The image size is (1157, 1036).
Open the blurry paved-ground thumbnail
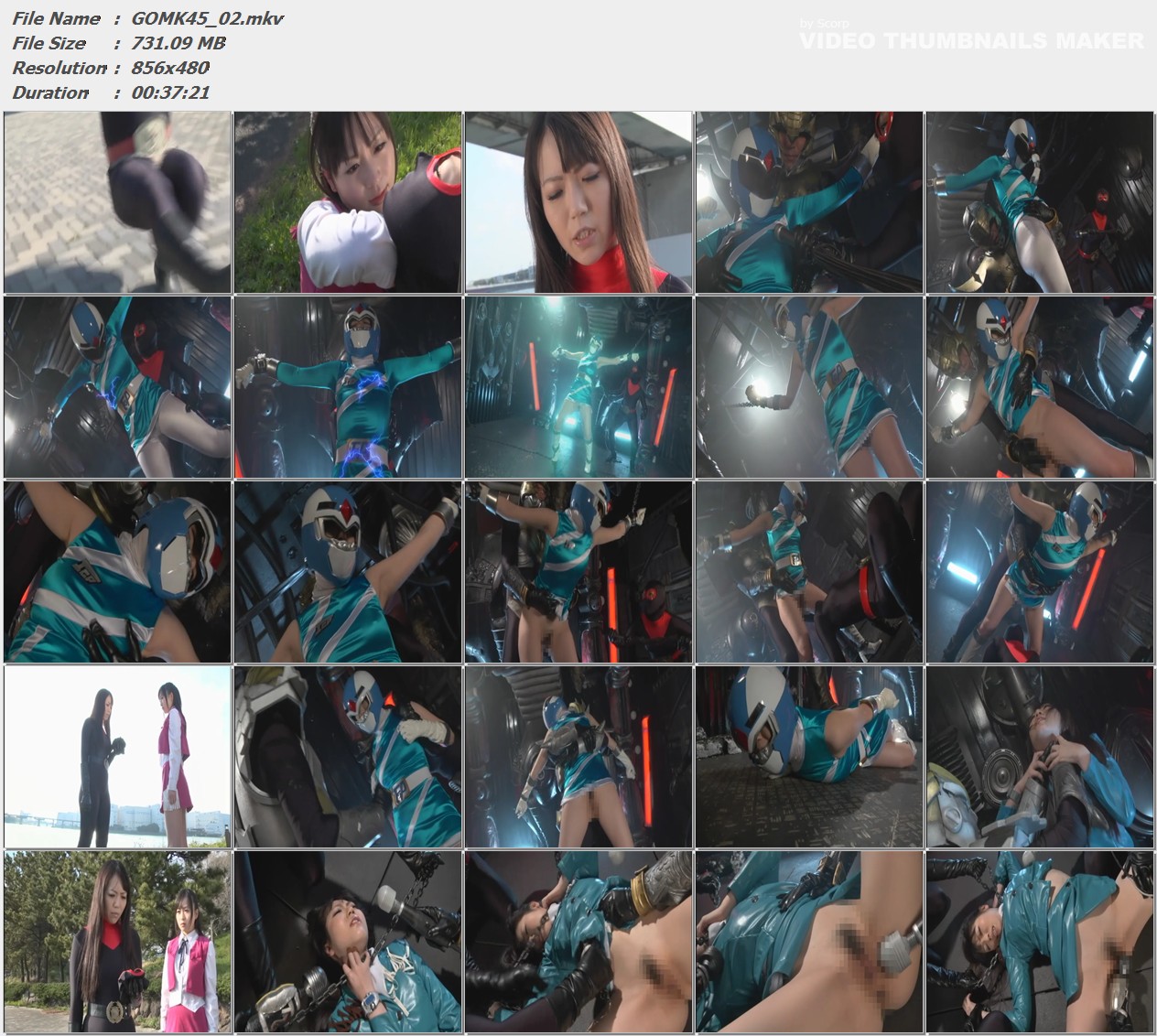coord(117,202)
